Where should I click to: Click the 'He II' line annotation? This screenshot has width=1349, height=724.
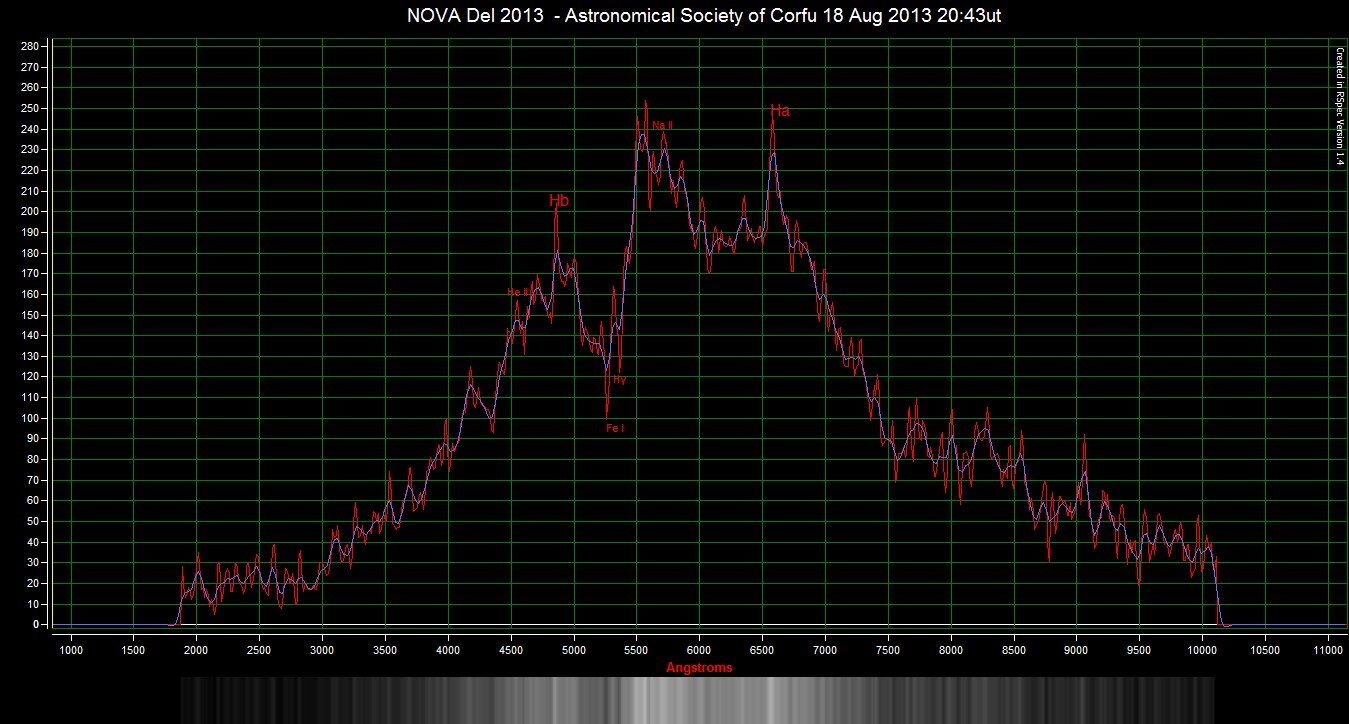click(518, 292)
